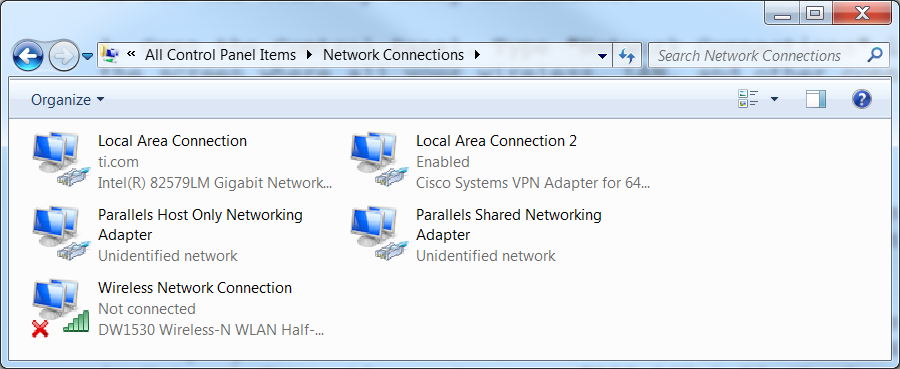The width and height of the screenshot is (900, 369).
Task: Click All Control Panel Items breadcrumb
Action: click(x=220, y=55)
